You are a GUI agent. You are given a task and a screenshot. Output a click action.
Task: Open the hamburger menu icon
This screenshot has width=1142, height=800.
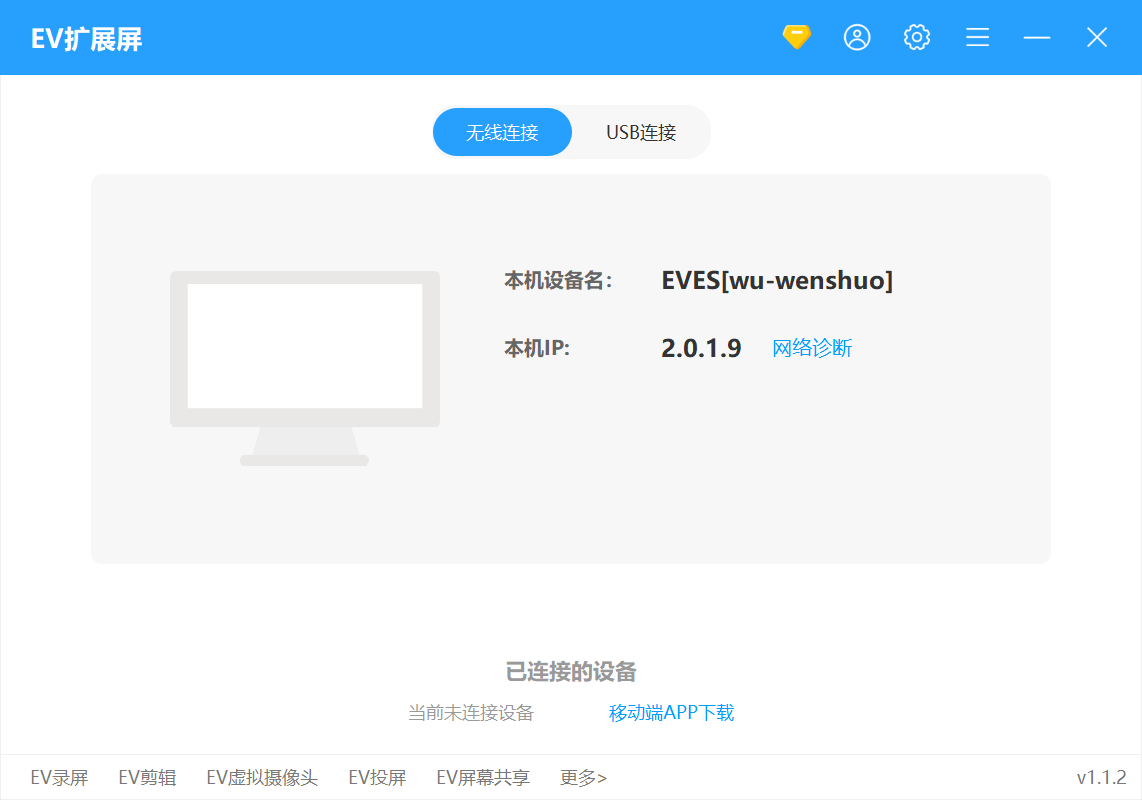977,37
